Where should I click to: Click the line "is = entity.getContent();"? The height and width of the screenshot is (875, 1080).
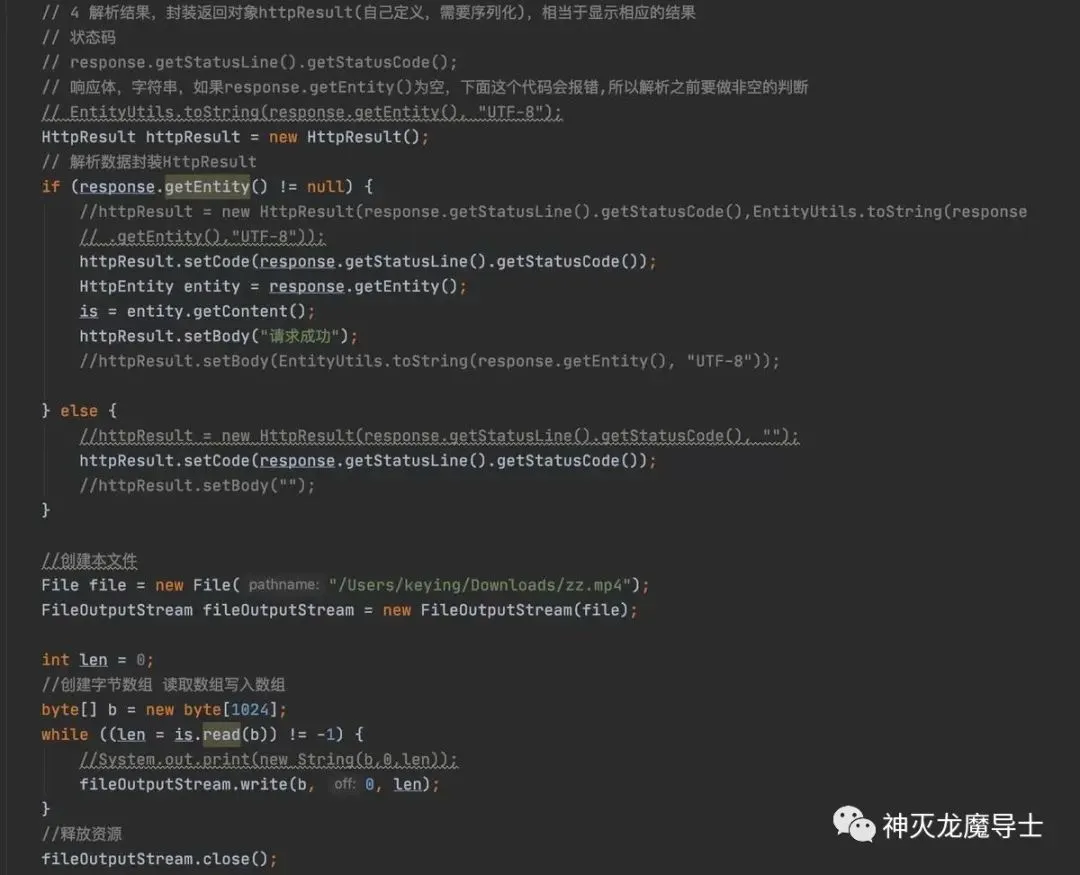pyautogui.click(x=197, y=311)
